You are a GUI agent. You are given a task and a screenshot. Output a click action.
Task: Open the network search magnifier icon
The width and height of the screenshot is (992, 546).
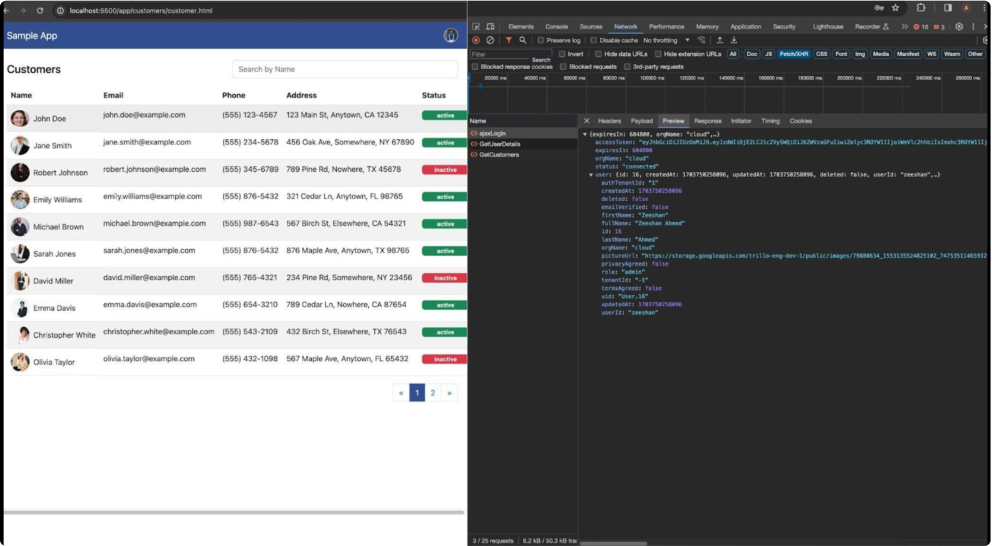click(x=523, y=40)
